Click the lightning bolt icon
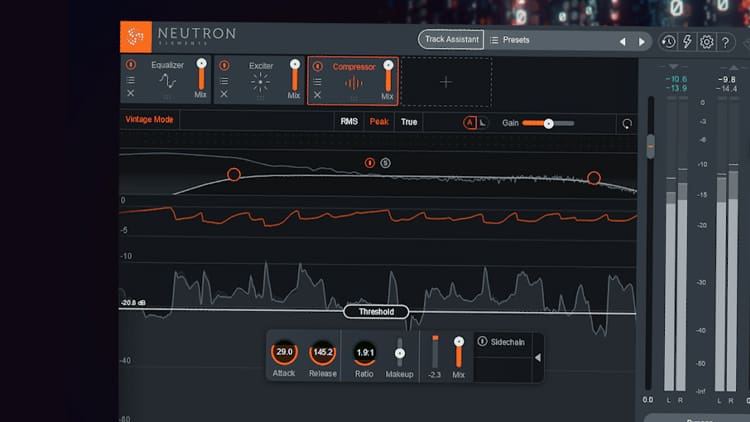Viewport: 750px width, 422px height. point(688,41)
